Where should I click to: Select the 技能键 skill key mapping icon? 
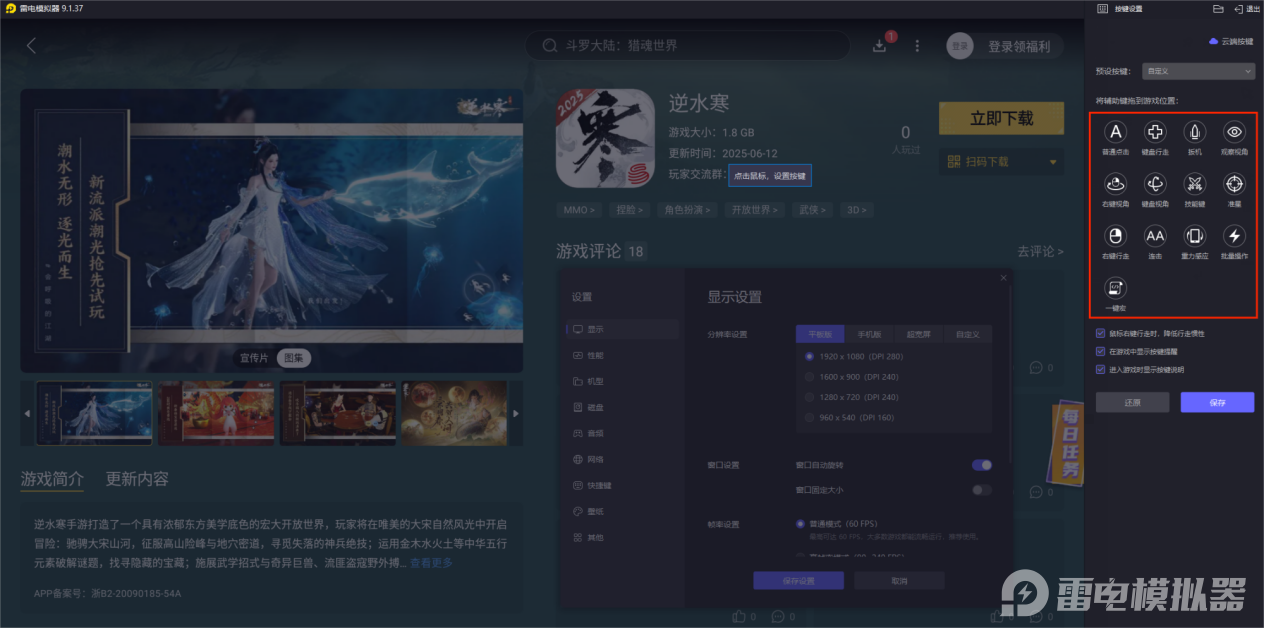click(1194, 184)
